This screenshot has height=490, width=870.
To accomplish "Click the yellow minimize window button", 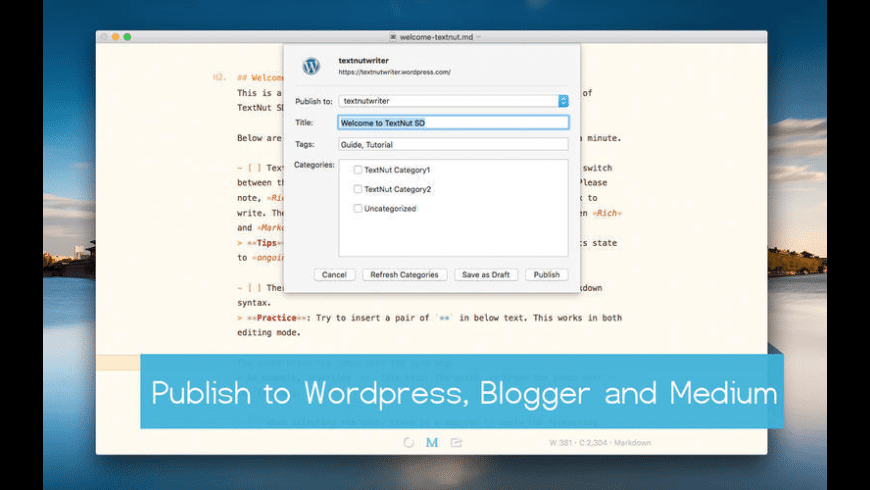I will click(x=115, y=37).
